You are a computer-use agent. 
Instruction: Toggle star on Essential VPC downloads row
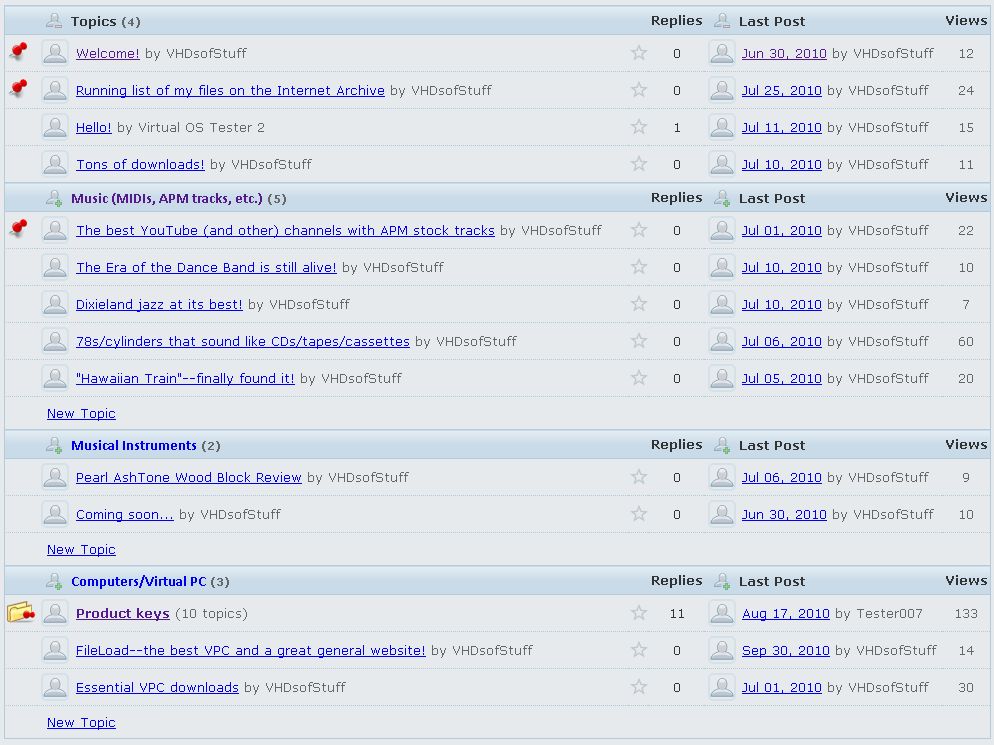pos(639,687)
